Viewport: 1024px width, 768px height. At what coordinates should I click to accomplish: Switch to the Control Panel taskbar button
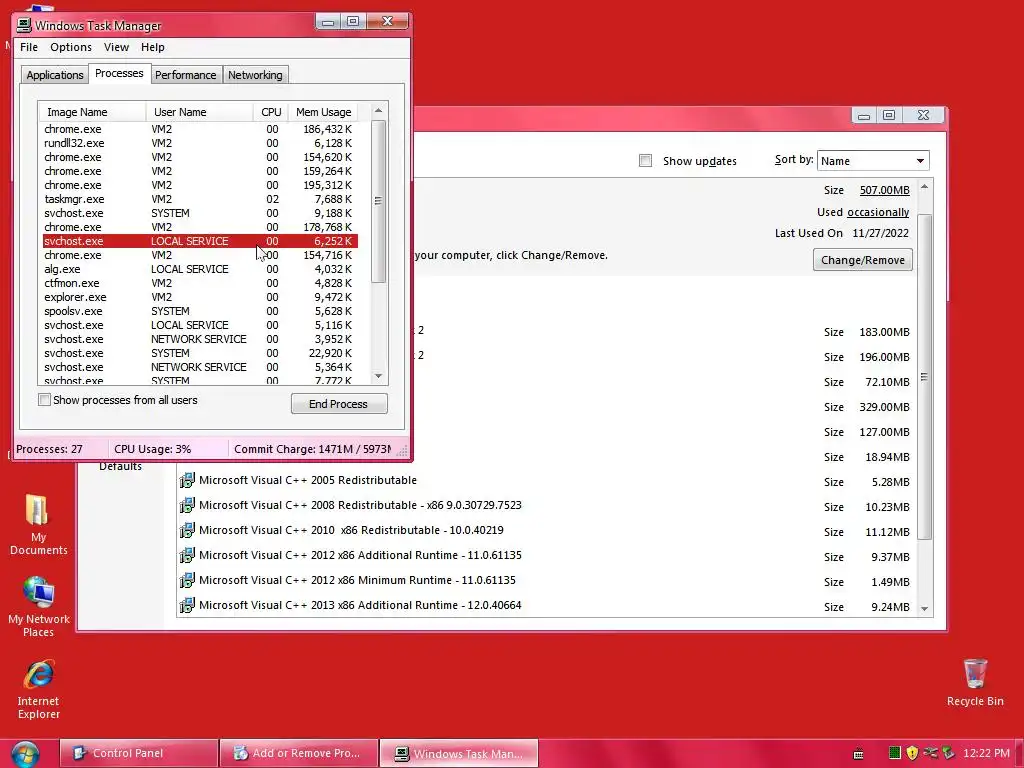[138, 754]
